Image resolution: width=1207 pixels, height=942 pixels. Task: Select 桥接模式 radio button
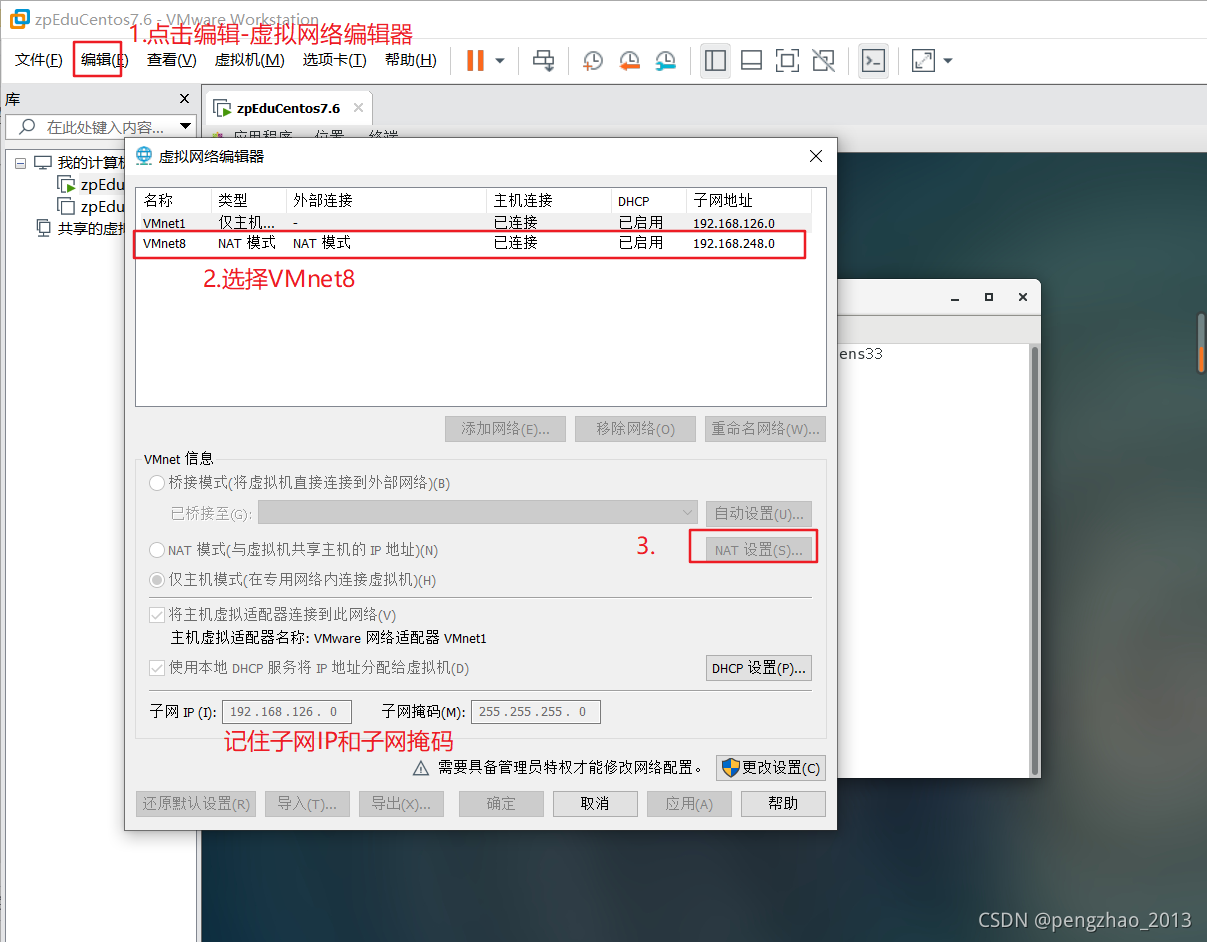click(x=157, y=483)
